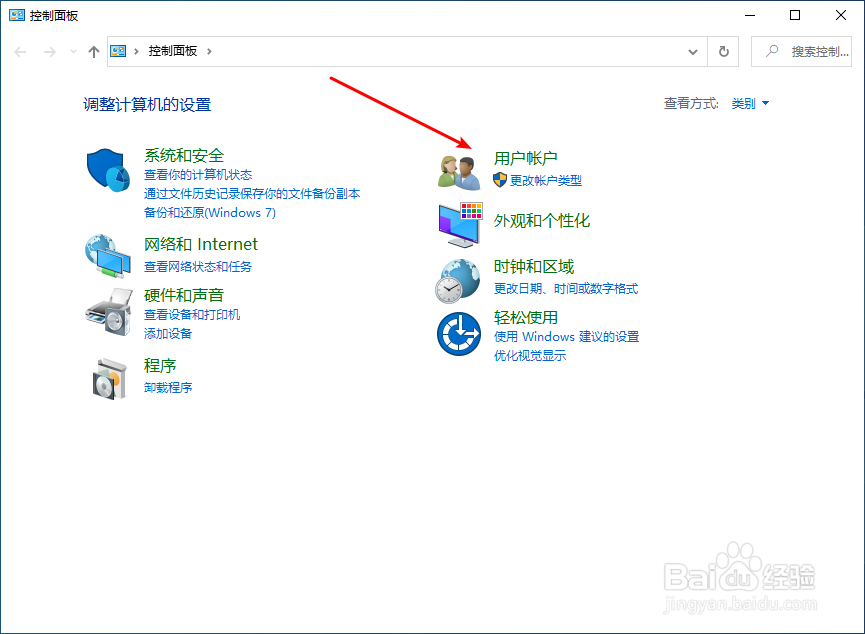Open 系统和安全 shield icon

tap(108, 171)
